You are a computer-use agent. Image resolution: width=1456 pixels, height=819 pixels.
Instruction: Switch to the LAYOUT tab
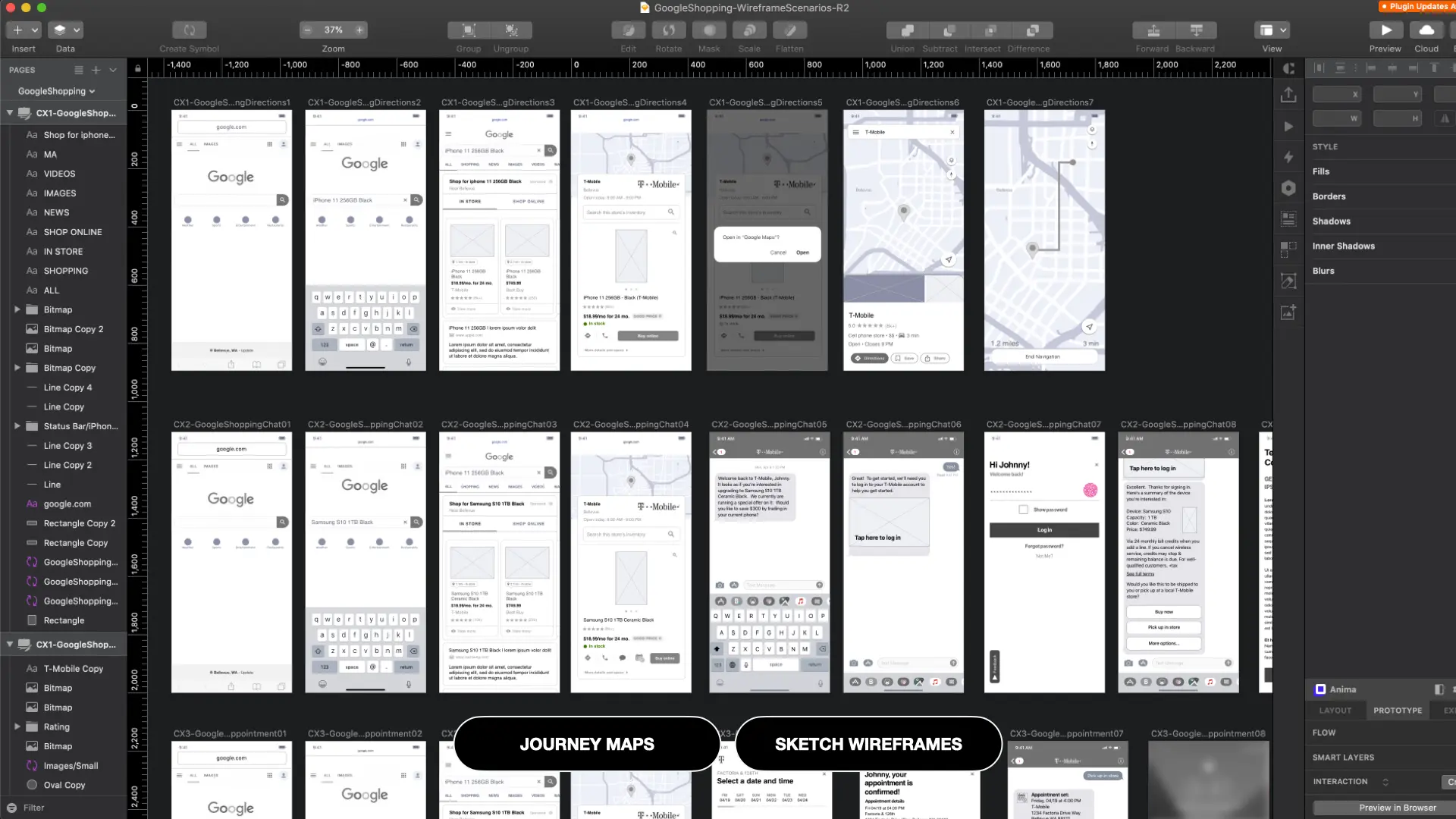coord(1335,711)
